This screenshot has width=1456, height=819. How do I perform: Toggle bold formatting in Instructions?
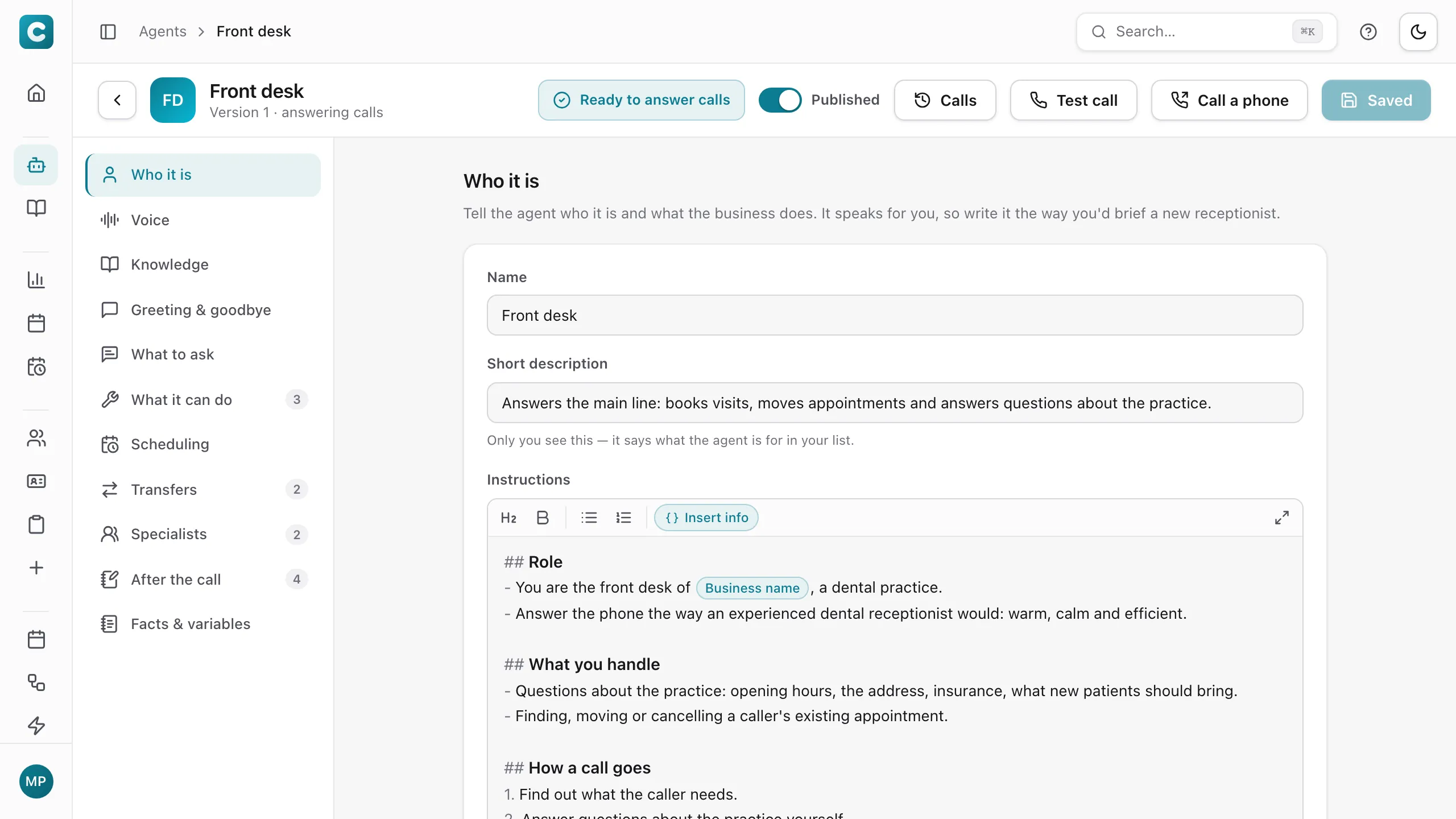click(x=543, y=518)
